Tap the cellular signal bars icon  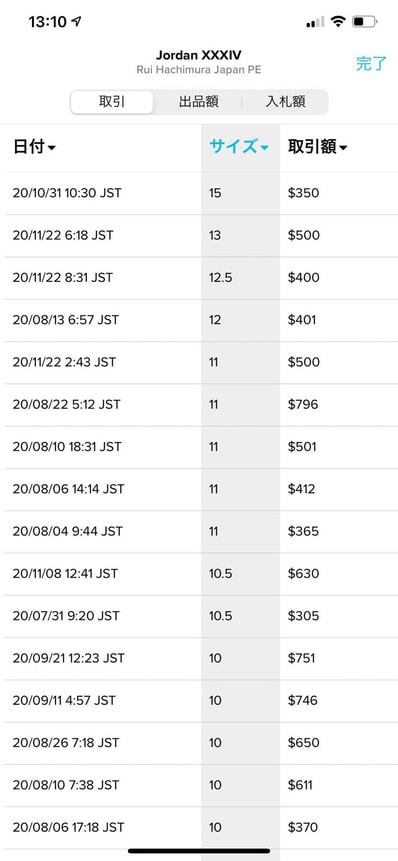pos(315,23)
